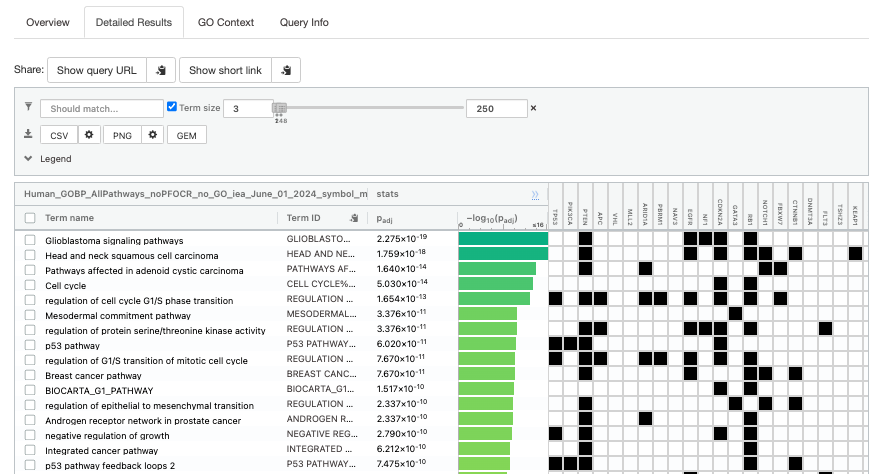The width and height of the screenshot is (889, 474).
Task: Tick the Glioblastoma signaling pathways checkbox
Action: click(30, 240)
